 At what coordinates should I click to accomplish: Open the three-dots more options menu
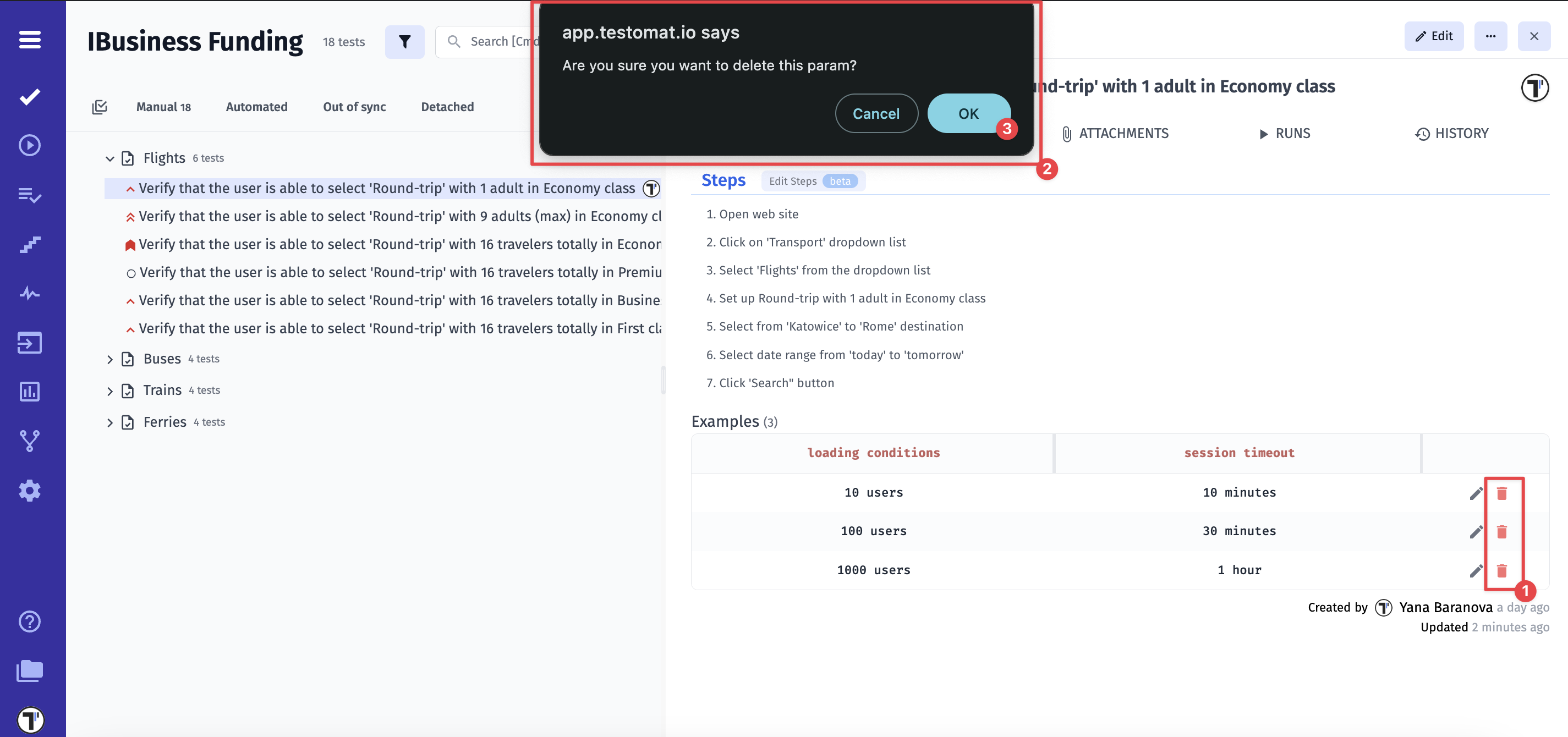(1490, 36)
